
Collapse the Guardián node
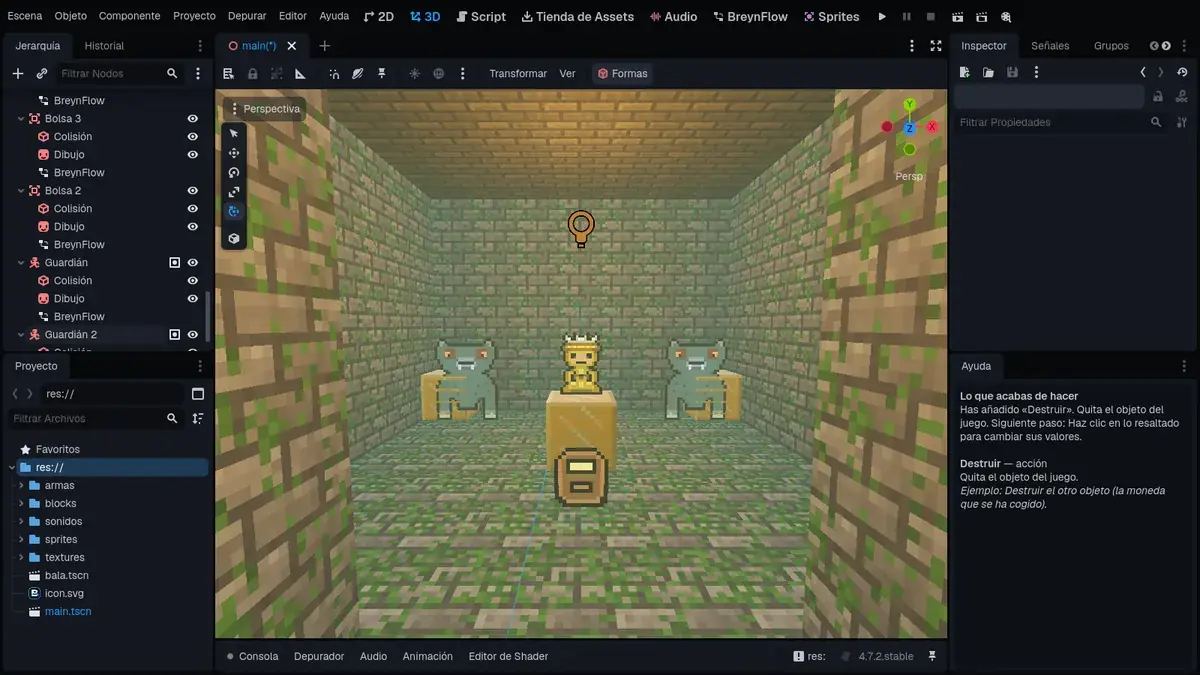(21, 263)
